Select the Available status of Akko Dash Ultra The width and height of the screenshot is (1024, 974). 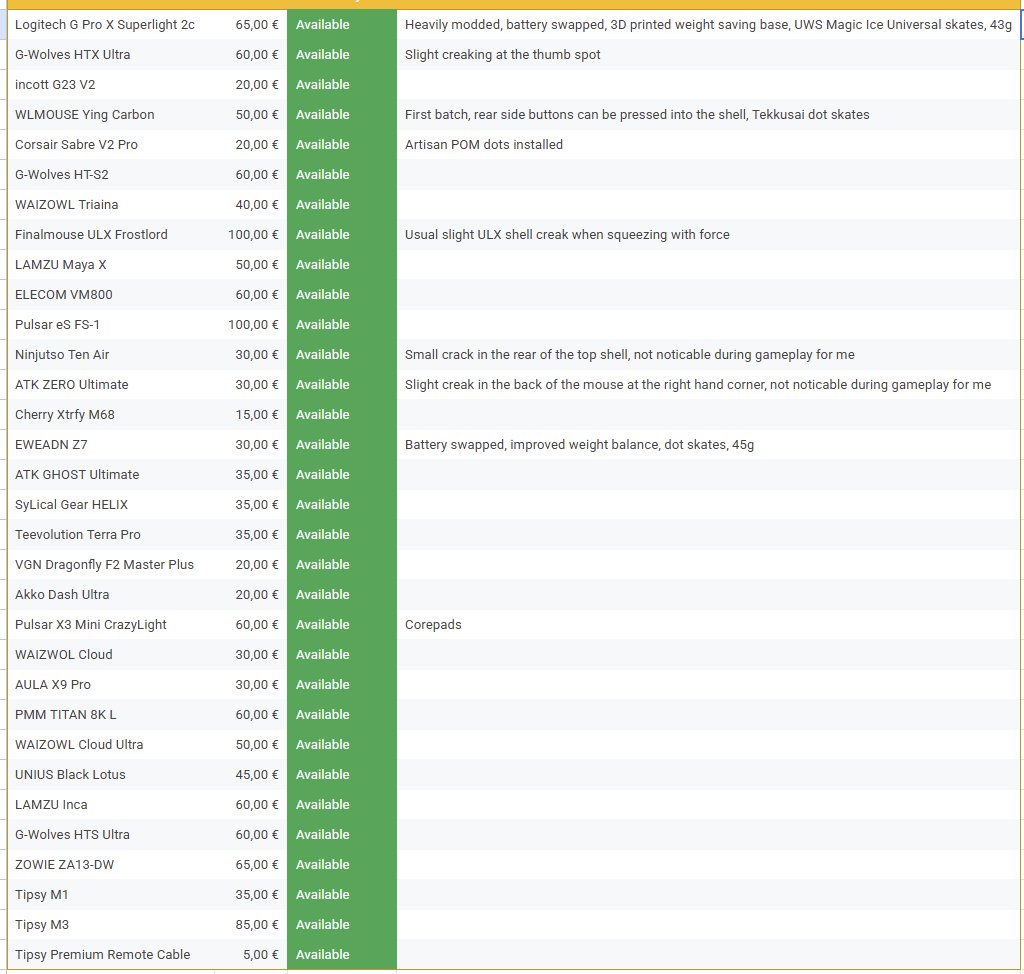[x=342, y=596]
